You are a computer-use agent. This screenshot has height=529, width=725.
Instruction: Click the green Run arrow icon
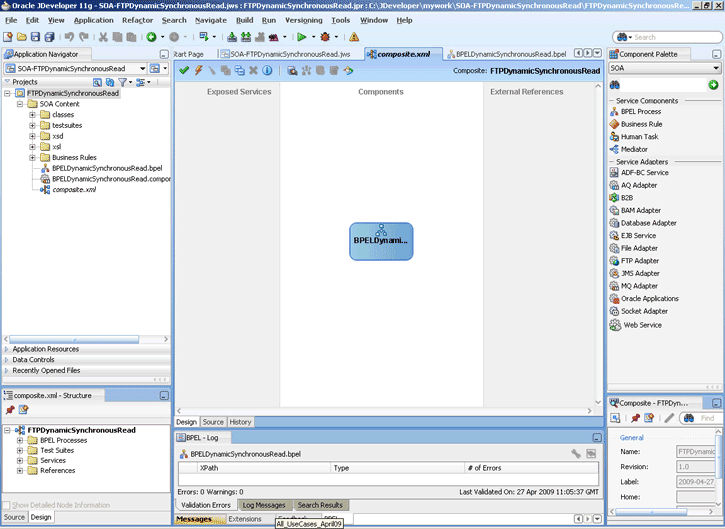[x=299, y=37]
